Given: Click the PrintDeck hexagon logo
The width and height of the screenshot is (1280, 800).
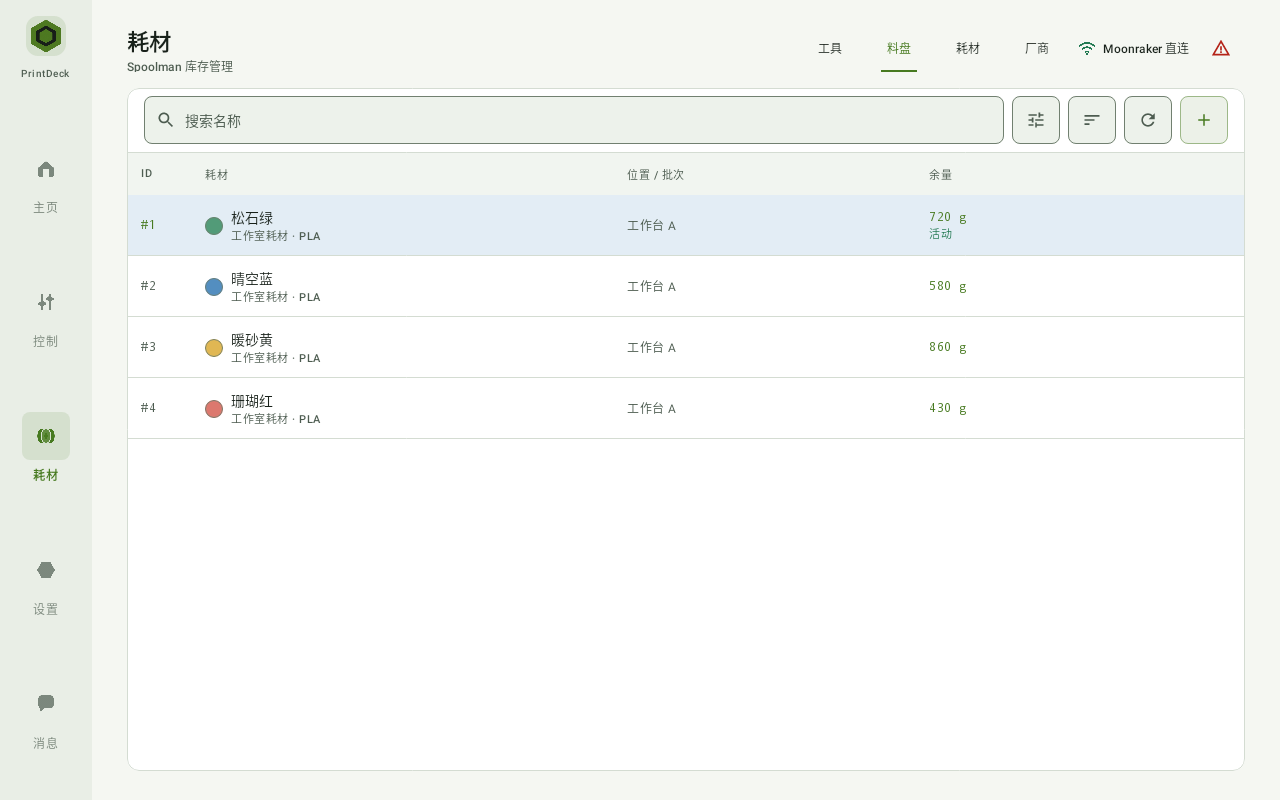Looking at the screenshot, I should click(x=46, y=36).
